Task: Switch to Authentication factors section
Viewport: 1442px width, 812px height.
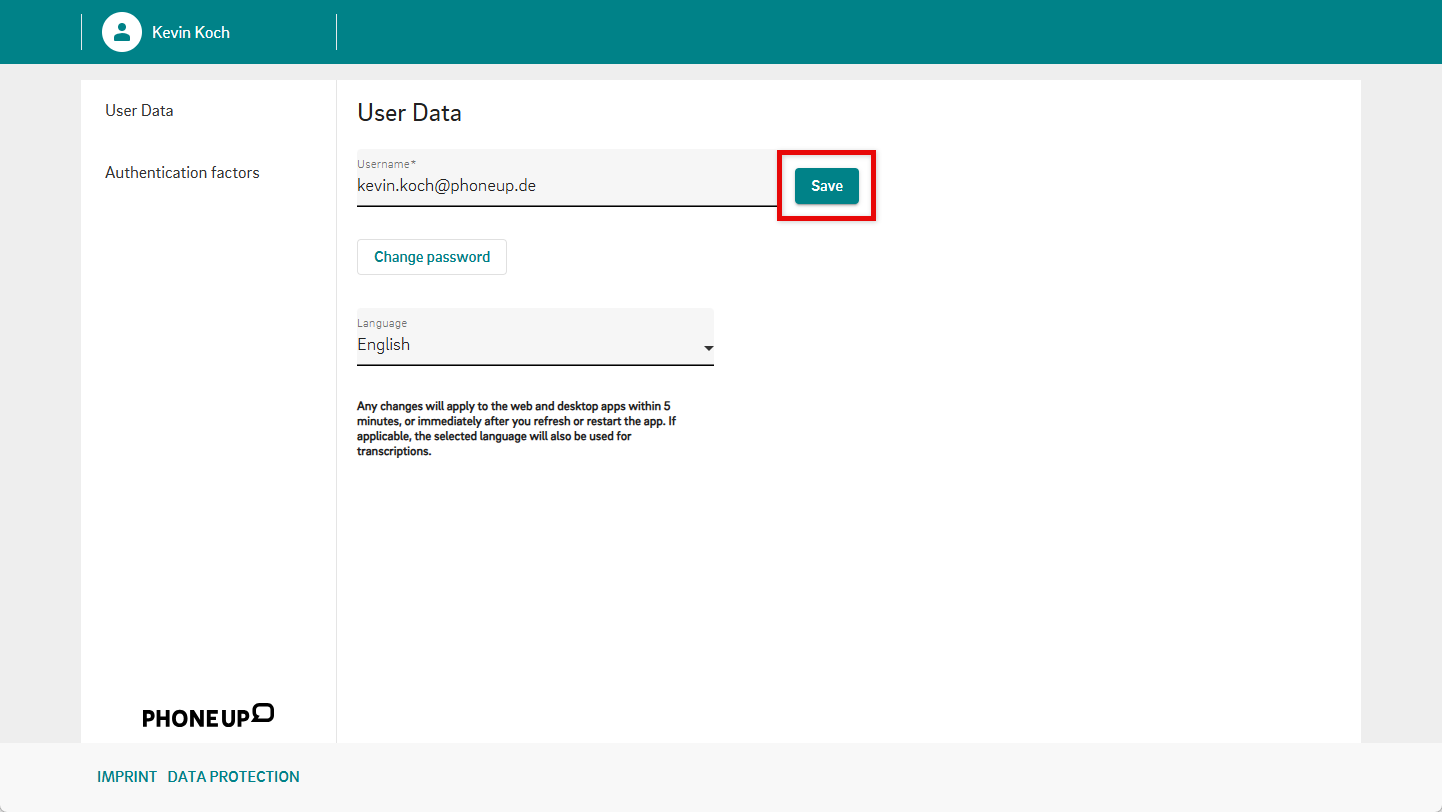Action: [x=182, y=173]
